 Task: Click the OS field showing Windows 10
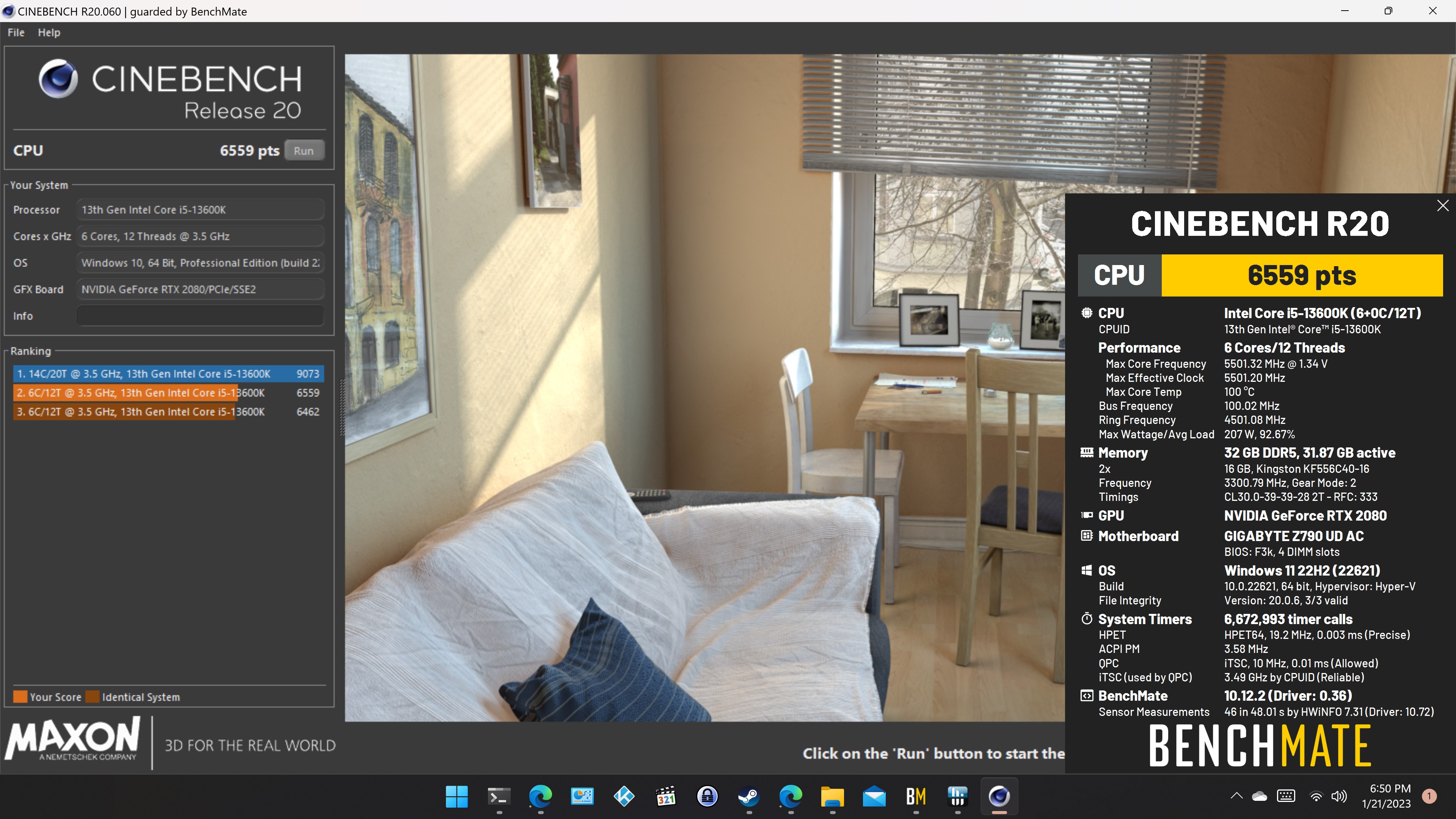point(200,262)
